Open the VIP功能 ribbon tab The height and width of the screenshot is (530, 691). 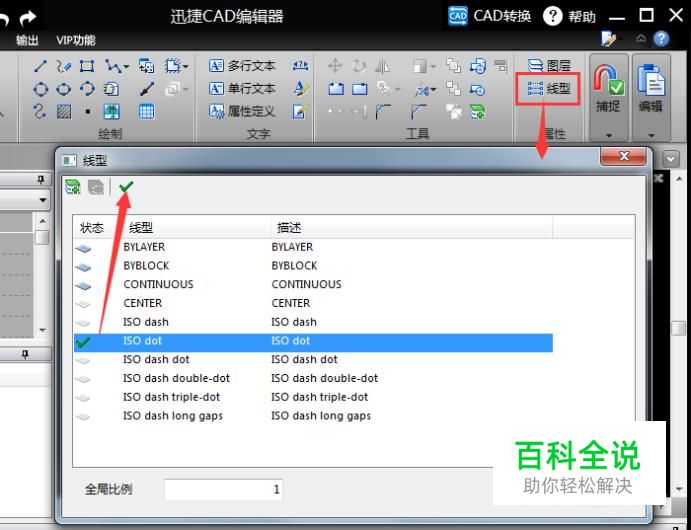[x=76, y=41]
